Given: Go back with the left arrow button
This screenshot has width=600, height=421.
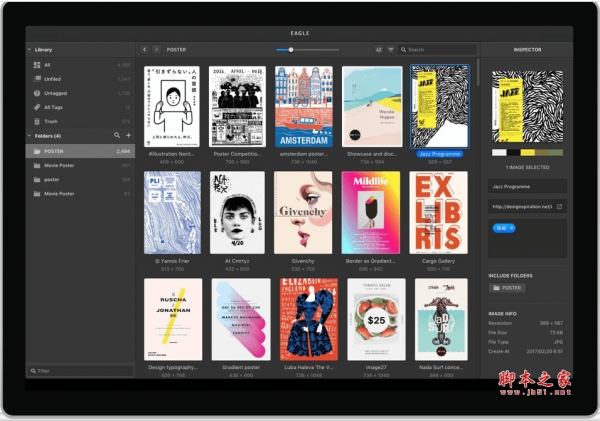Looking at the screenshot, I should click(144, 50).
